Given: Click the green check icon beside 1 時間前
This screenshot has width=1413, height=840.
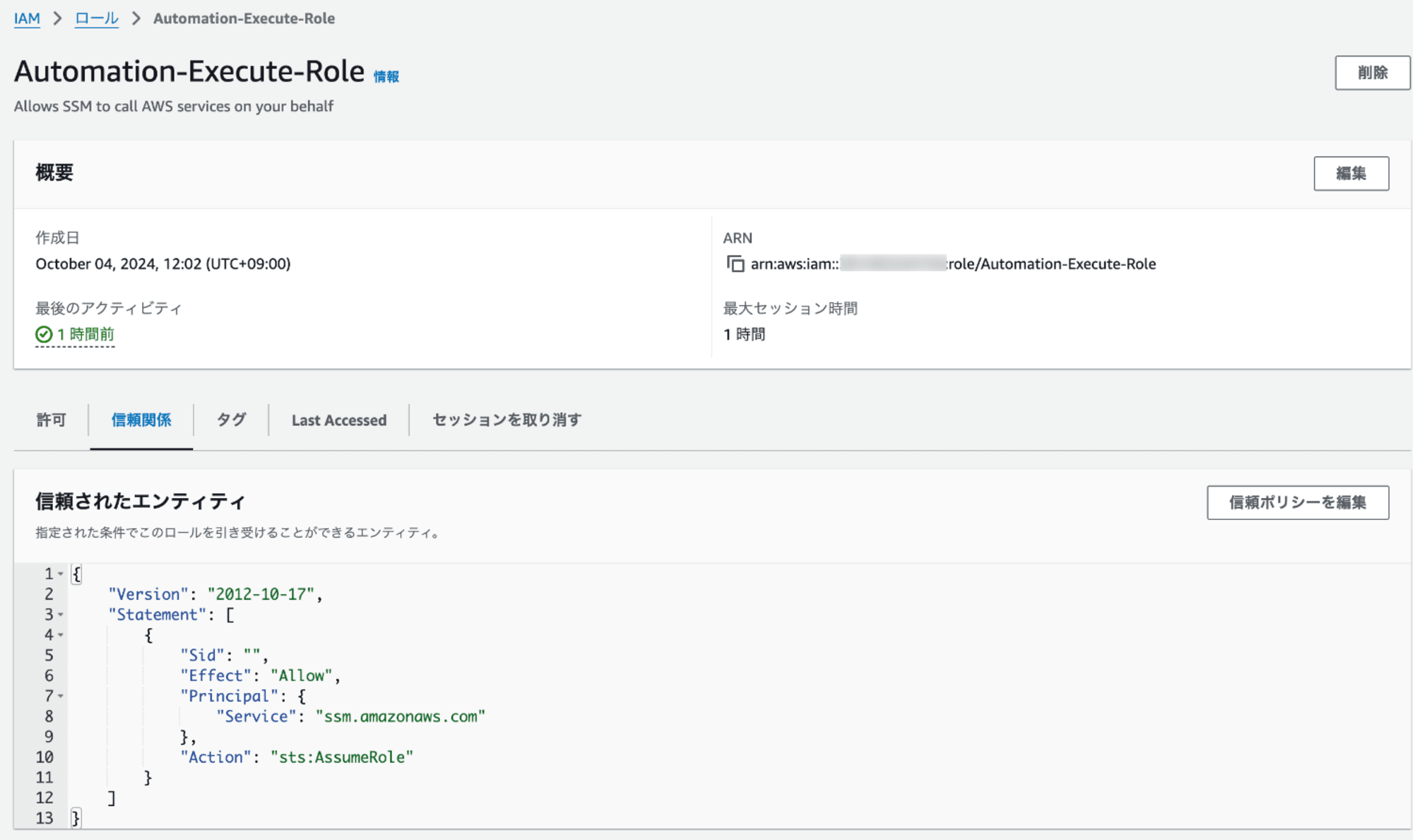Looking at the screenshot, I should tap(44, 334).
